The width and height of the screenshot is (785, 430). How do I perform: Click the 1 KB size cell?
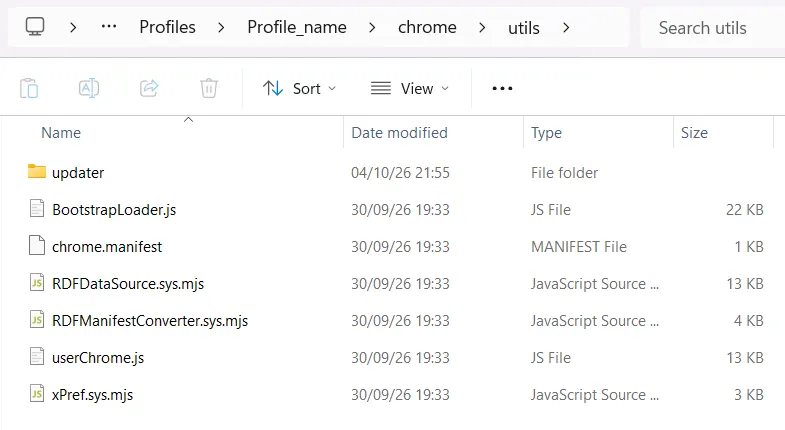pos(749,247)
